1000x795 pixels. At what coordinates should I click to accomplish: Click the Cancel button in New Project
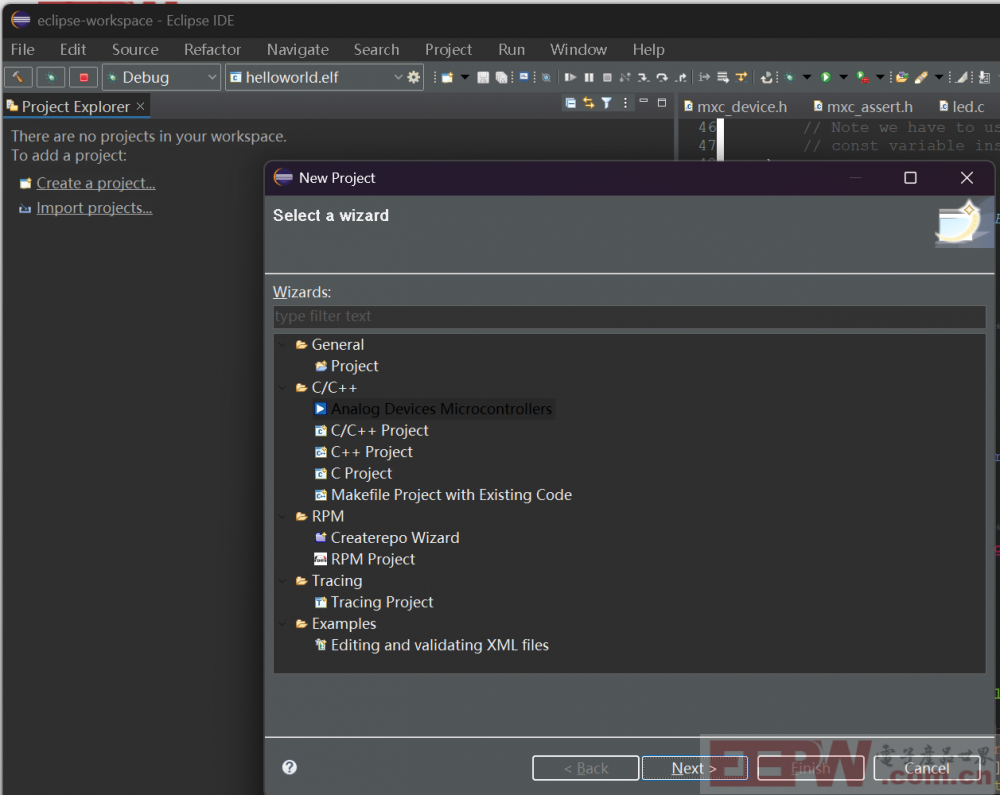[x=927, y=768]
